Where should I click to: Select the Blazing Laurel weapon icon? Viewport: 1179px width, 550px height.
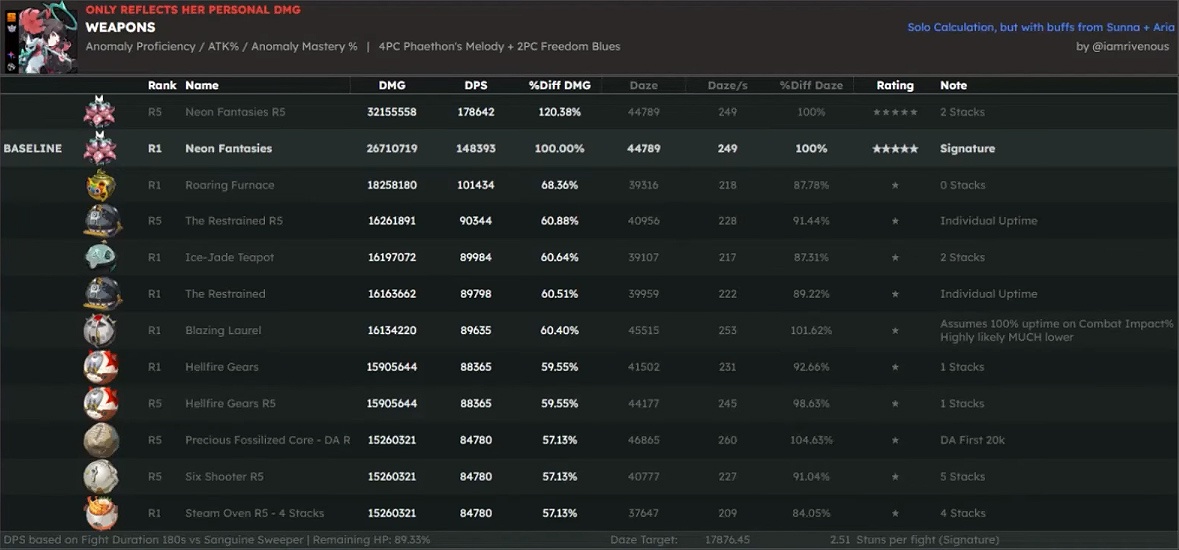click(100, 330)
